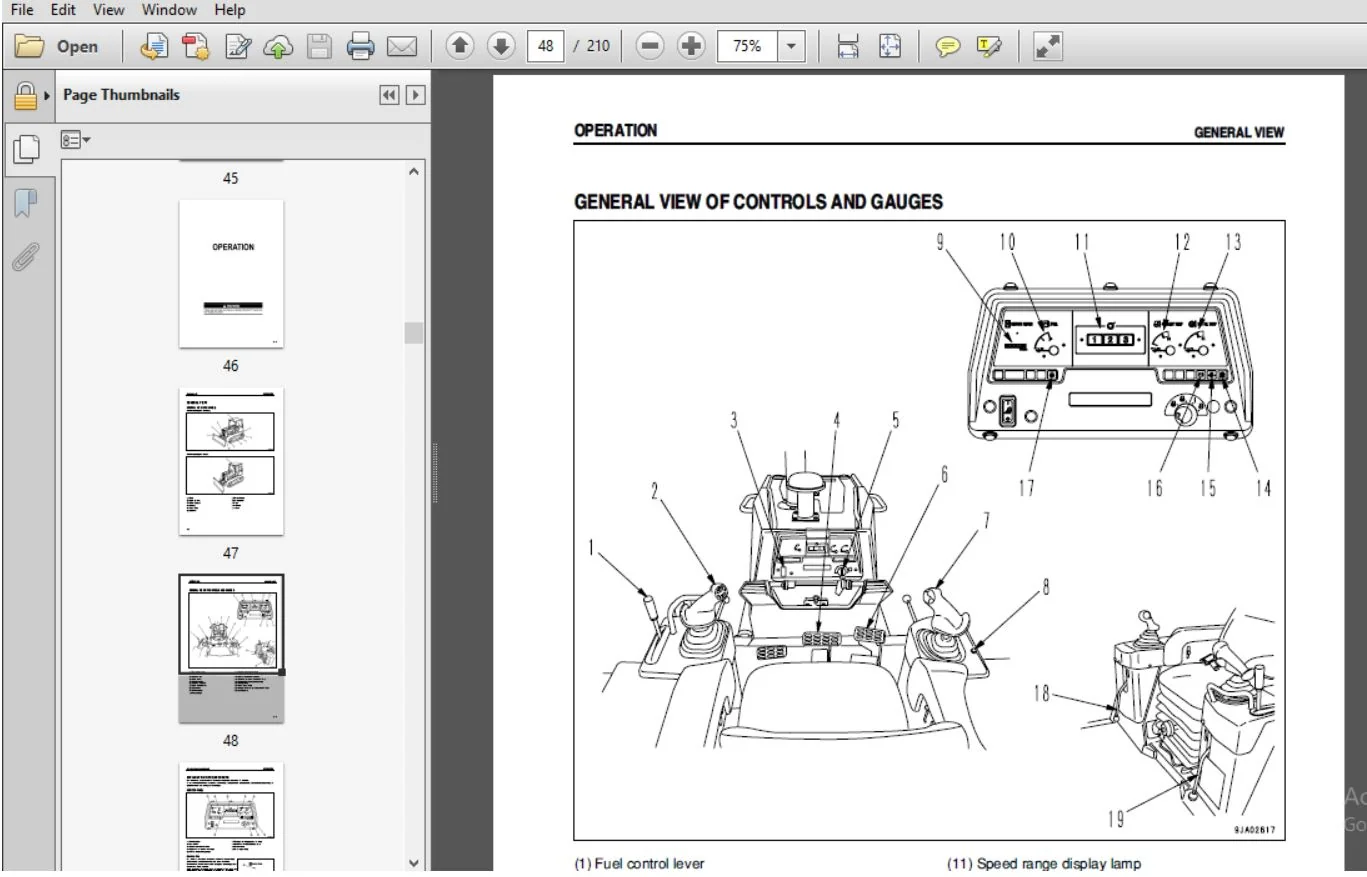Image resolution: width=1367 pixels, height=877 pixels.
Task: Click the security lock icon
Action: (25, 96)
